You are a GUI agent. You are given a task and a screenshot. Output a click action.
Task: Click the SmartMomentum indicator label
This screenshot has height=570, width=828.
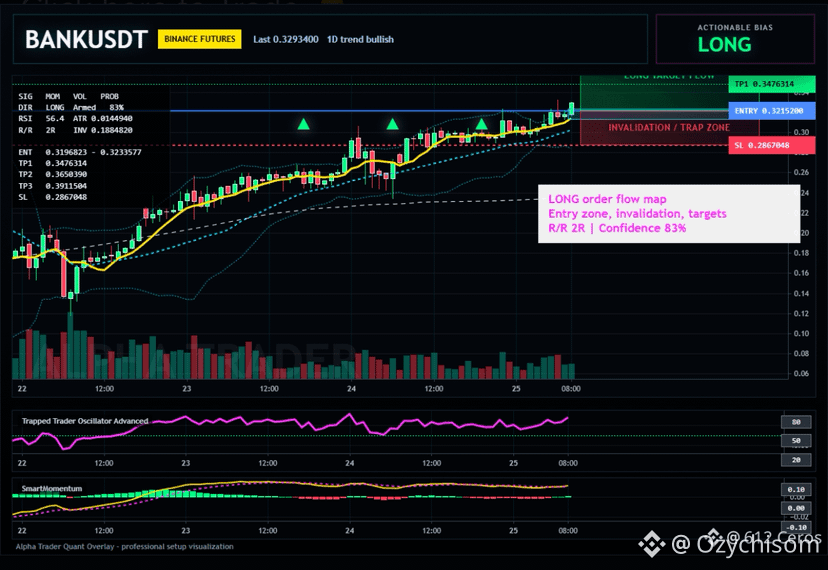pos(52,489)
